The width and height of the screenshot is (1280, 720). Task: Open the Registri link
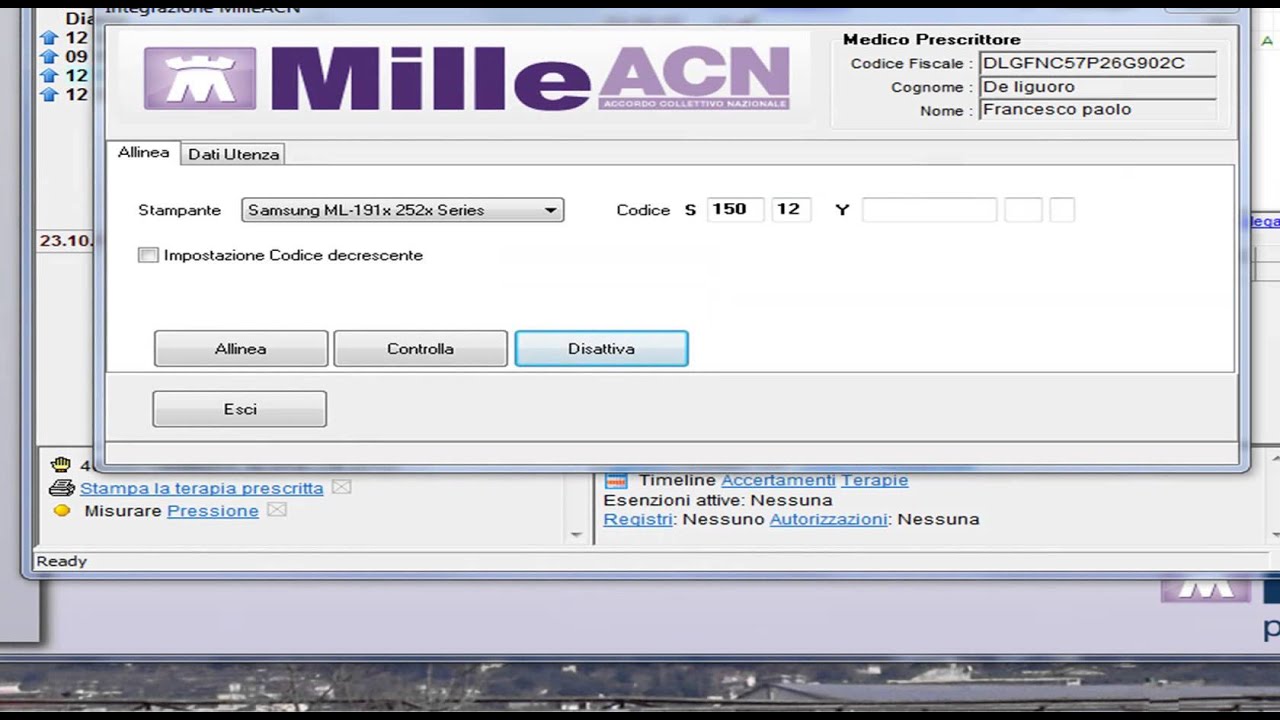coord(638,519)
